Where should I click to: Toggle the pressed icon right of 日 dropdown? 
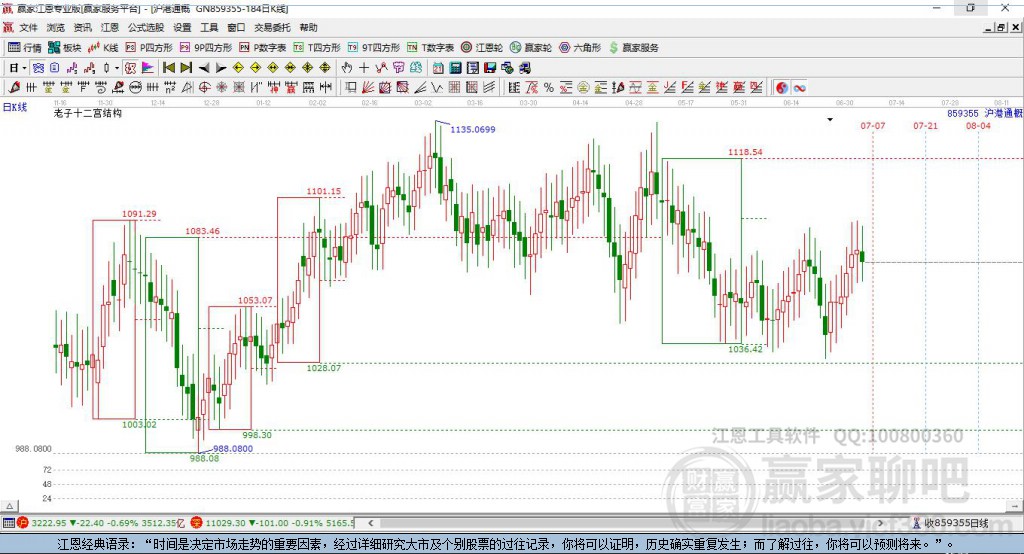pos(38,68)
